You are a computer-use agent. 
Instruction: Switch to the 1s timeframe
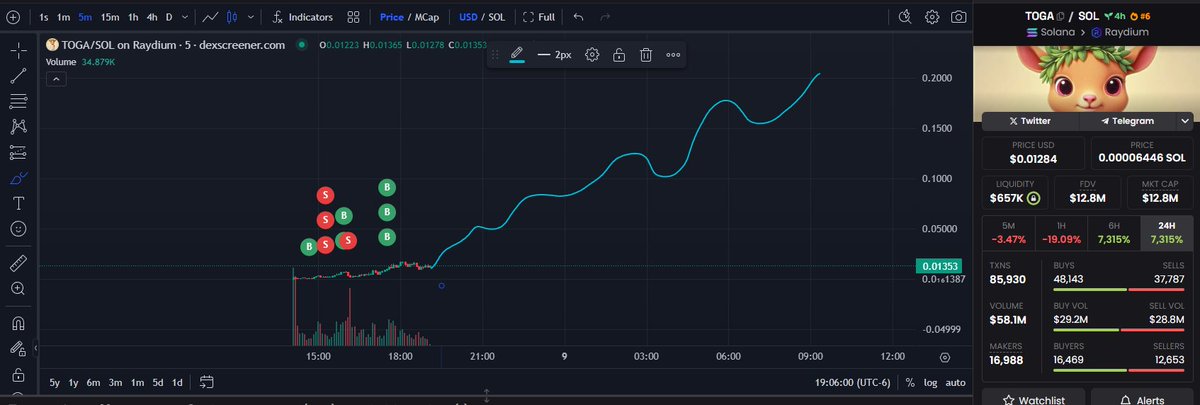(x=44, y=17)
